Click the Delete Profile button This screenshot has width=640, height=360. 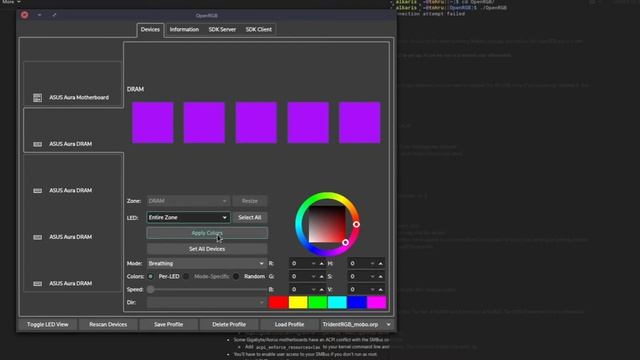229,324
